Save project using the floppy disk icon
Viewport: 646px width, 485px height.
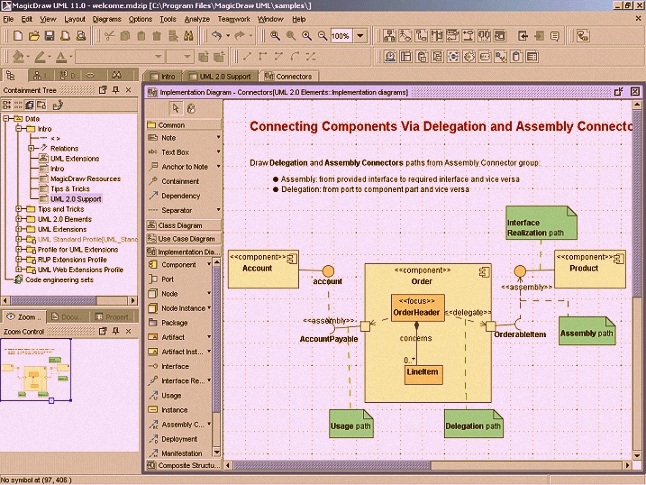49,36
